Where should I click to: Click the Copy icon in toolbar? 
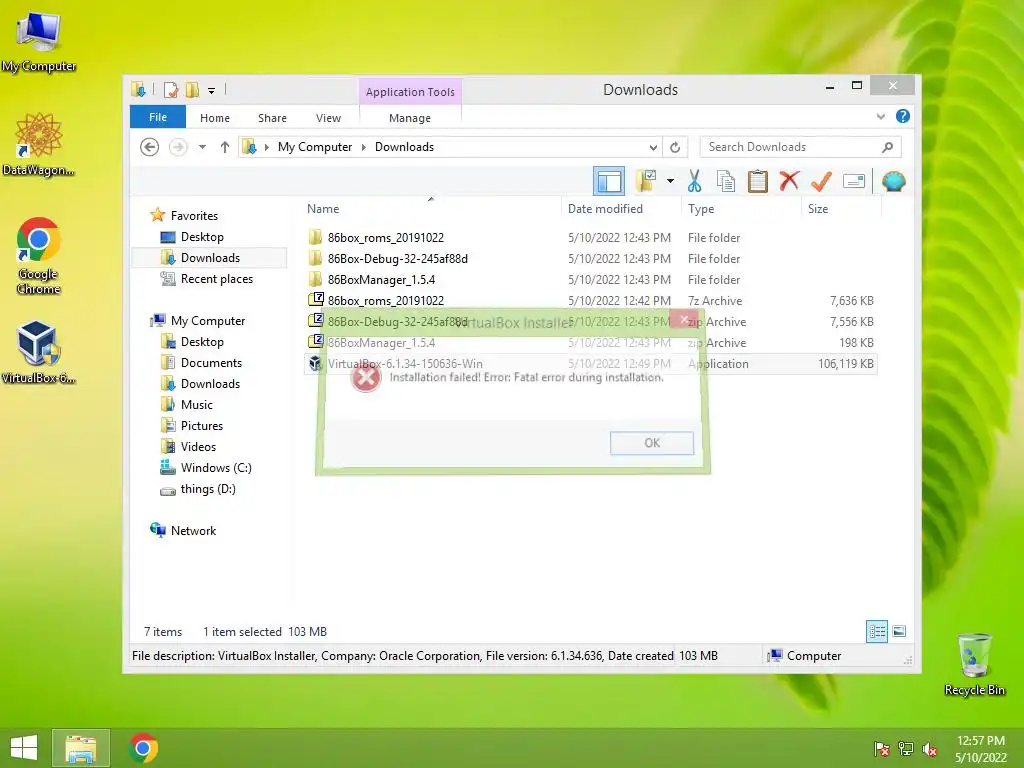coord(726,181)
